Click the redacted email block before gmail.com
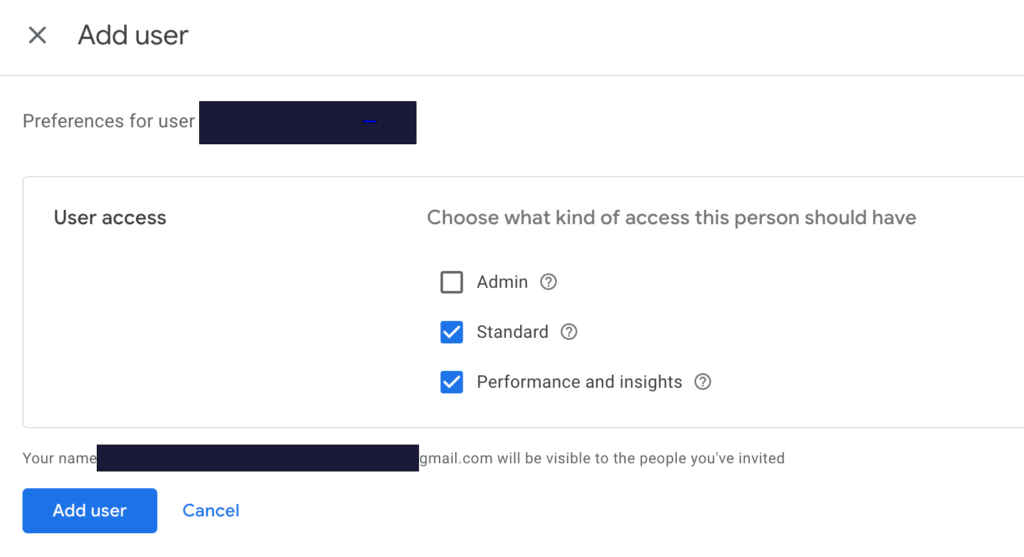 (x=258, y=458)
